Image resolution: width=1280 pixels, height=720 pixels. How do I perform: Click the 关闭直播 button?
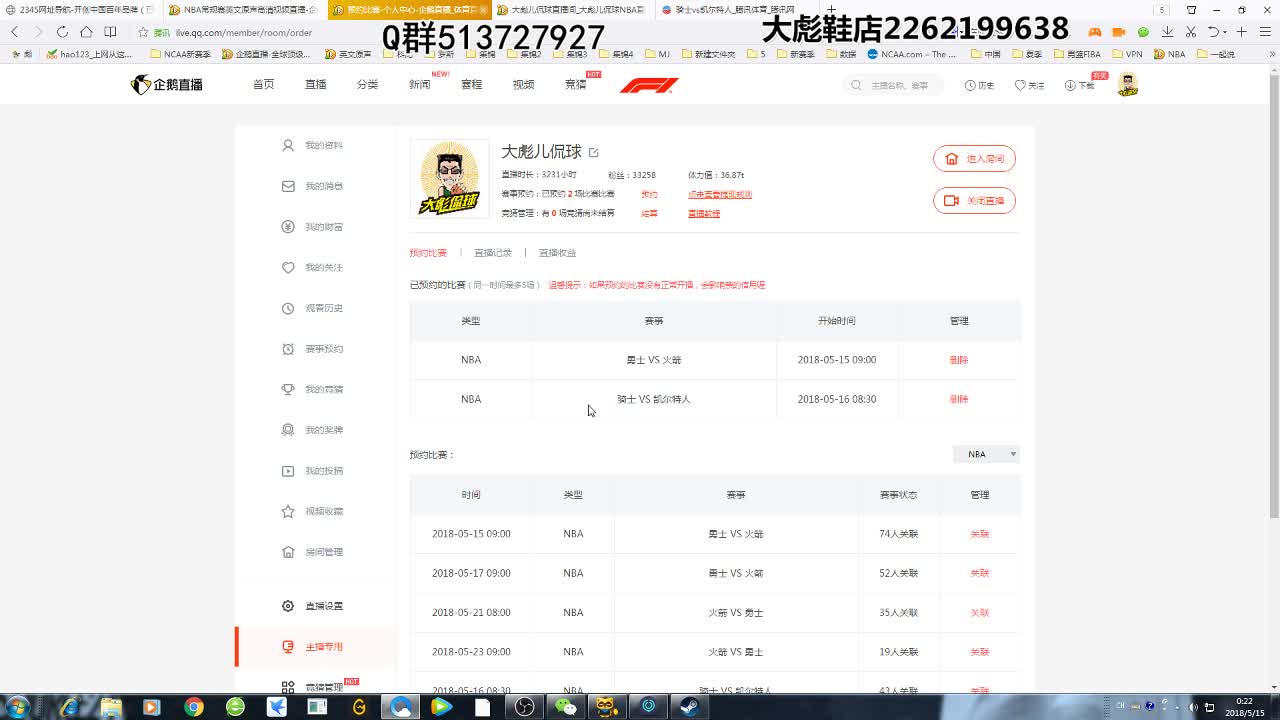point(974,201)
